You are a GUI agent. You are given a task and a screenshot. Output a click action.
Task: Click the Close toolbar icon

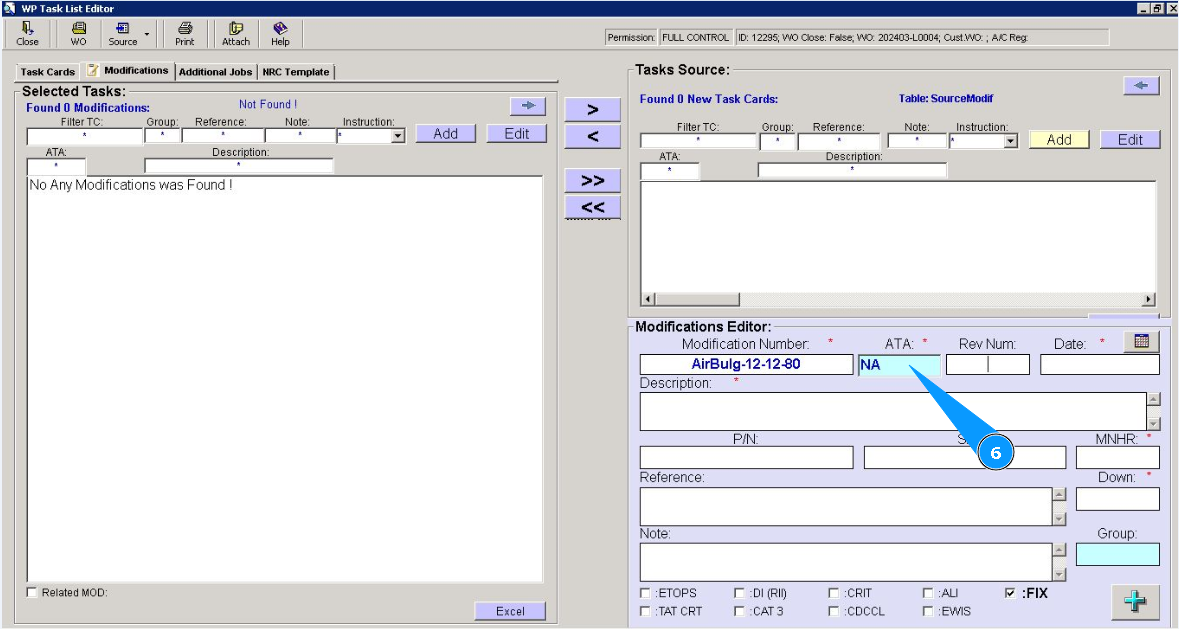[27, 34]
